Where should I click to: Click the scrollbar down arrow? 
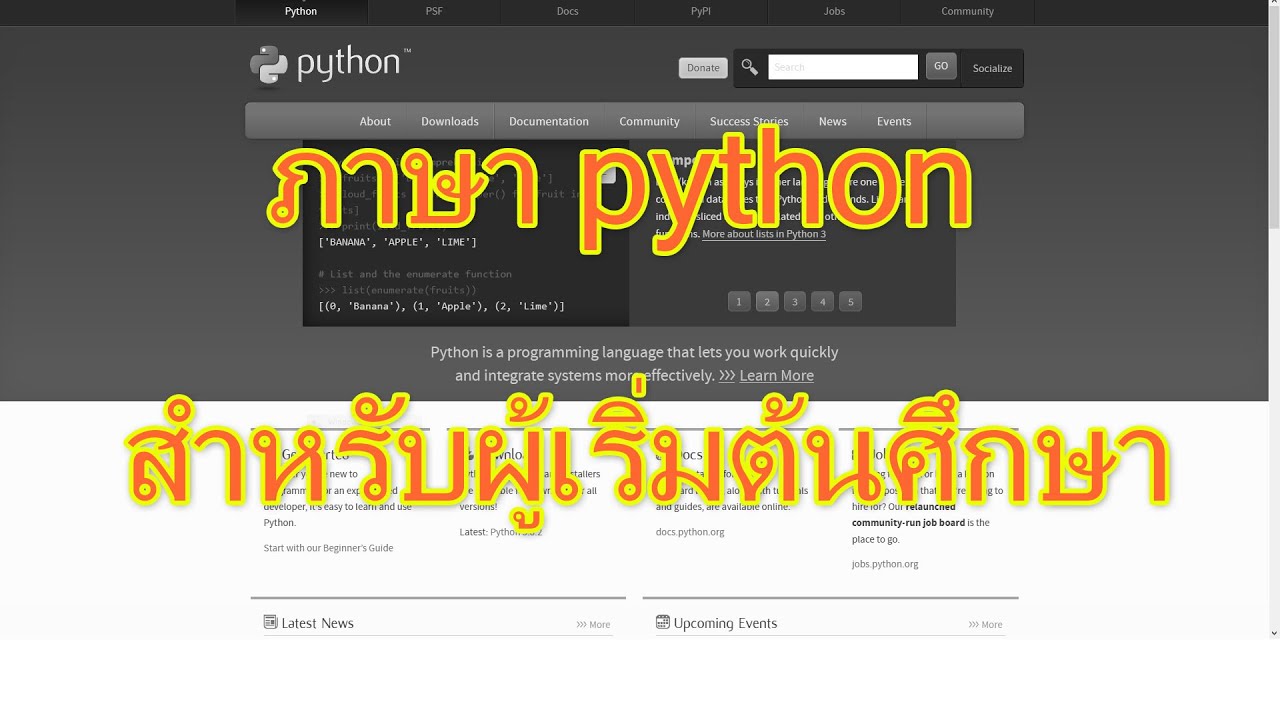click(1273, 632)
